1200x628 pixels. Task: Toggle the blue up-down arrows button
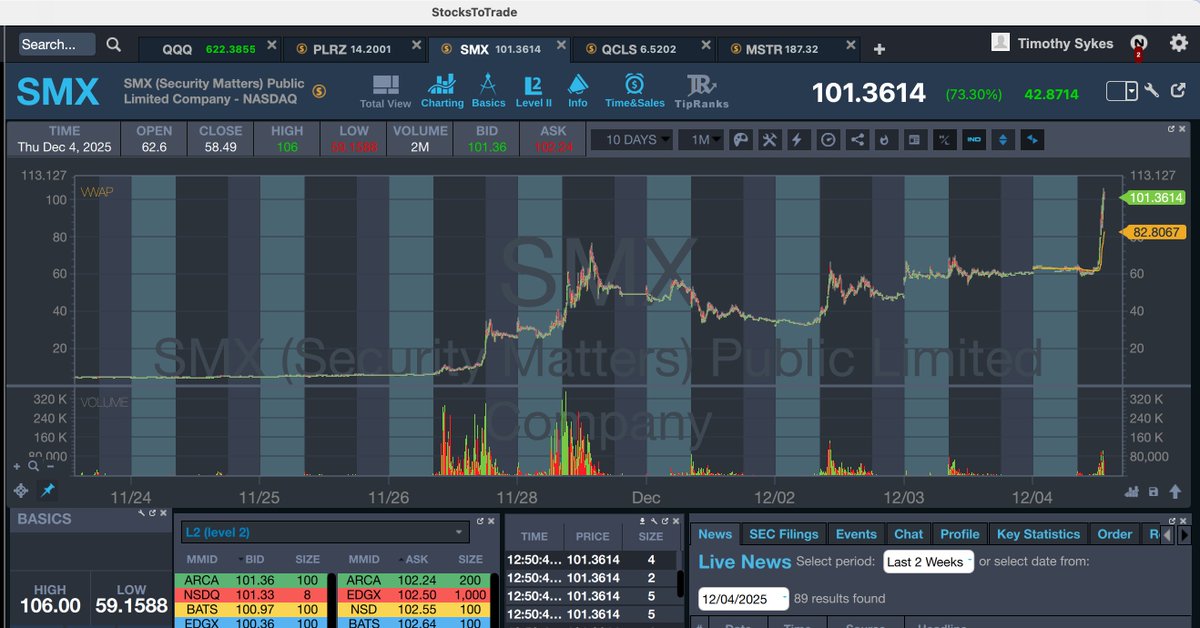coord(1002,140)
